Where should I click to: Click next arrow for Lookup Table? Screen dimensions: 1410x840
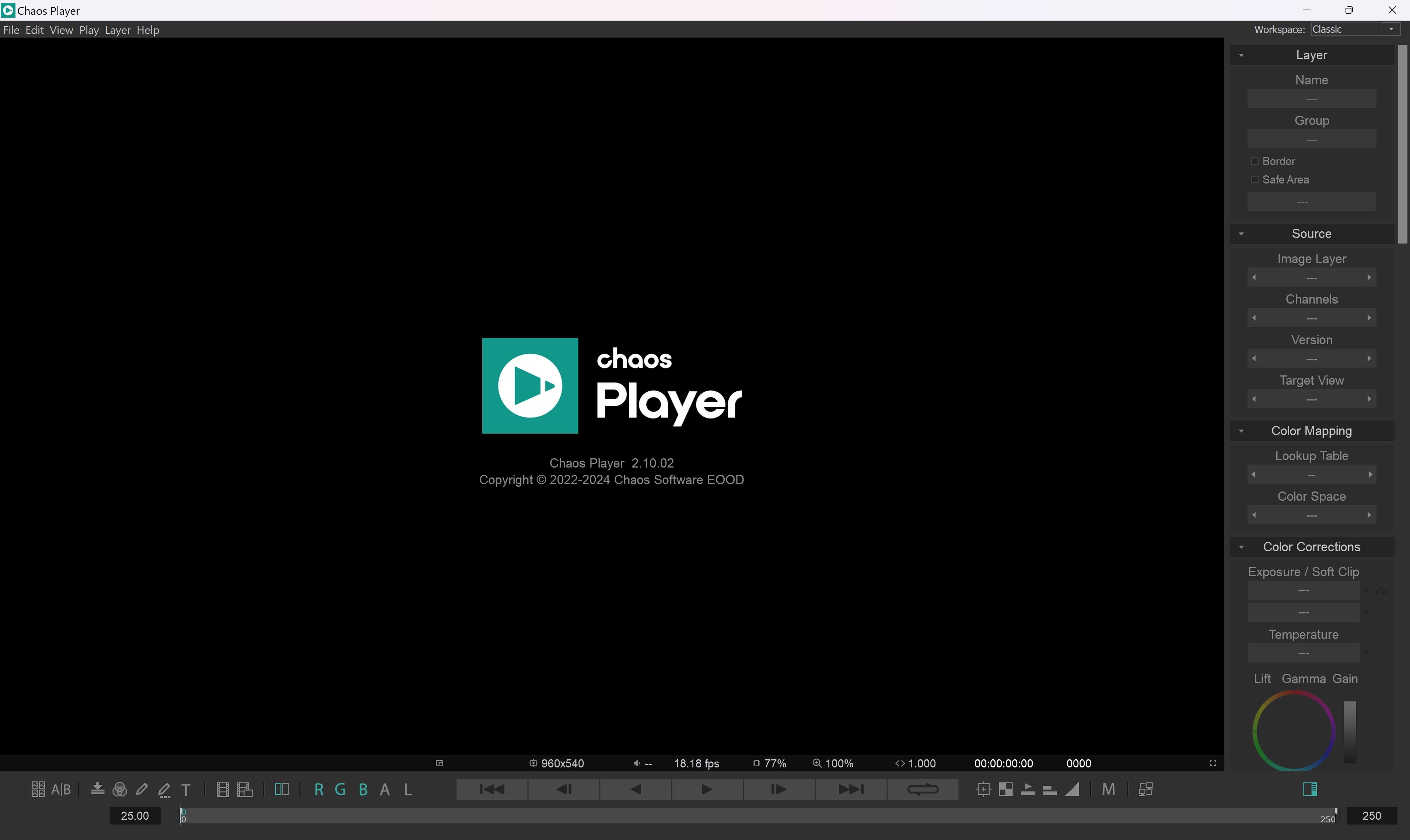(1370, 474)
